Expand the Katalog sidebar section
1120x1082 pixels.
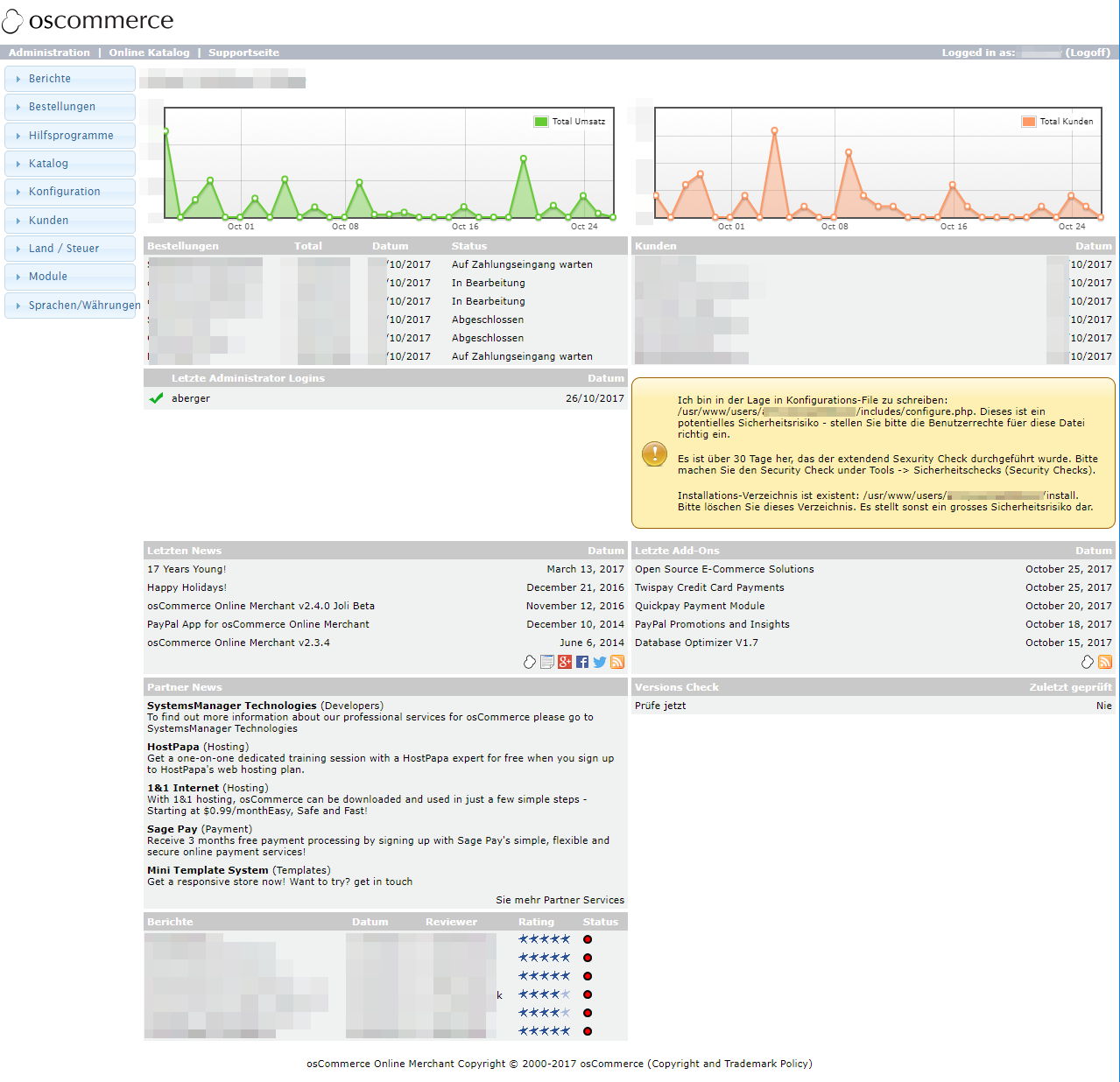(x=70, y=164)
